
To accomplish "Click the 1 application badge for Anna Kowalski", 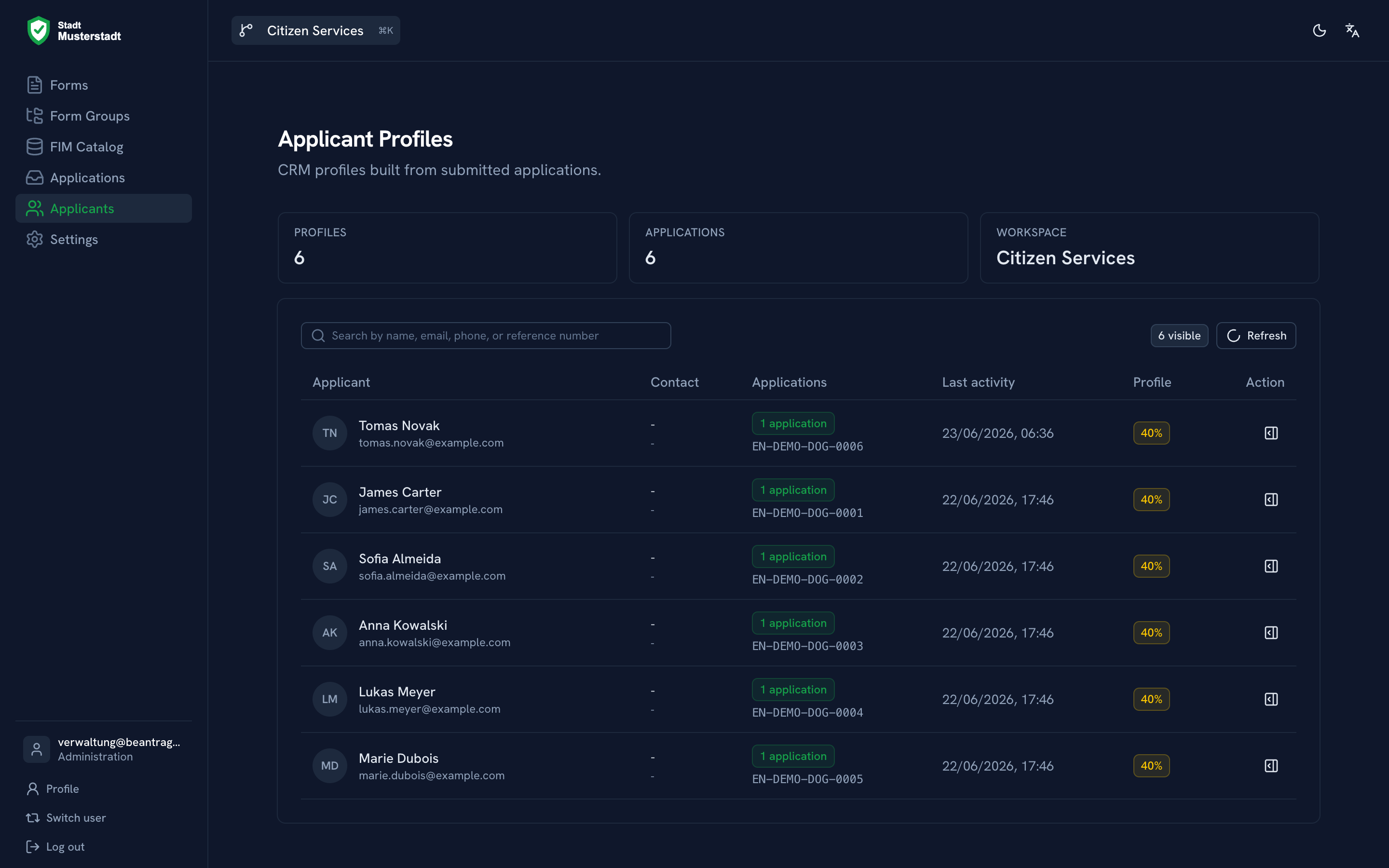I will coord(793,623).
